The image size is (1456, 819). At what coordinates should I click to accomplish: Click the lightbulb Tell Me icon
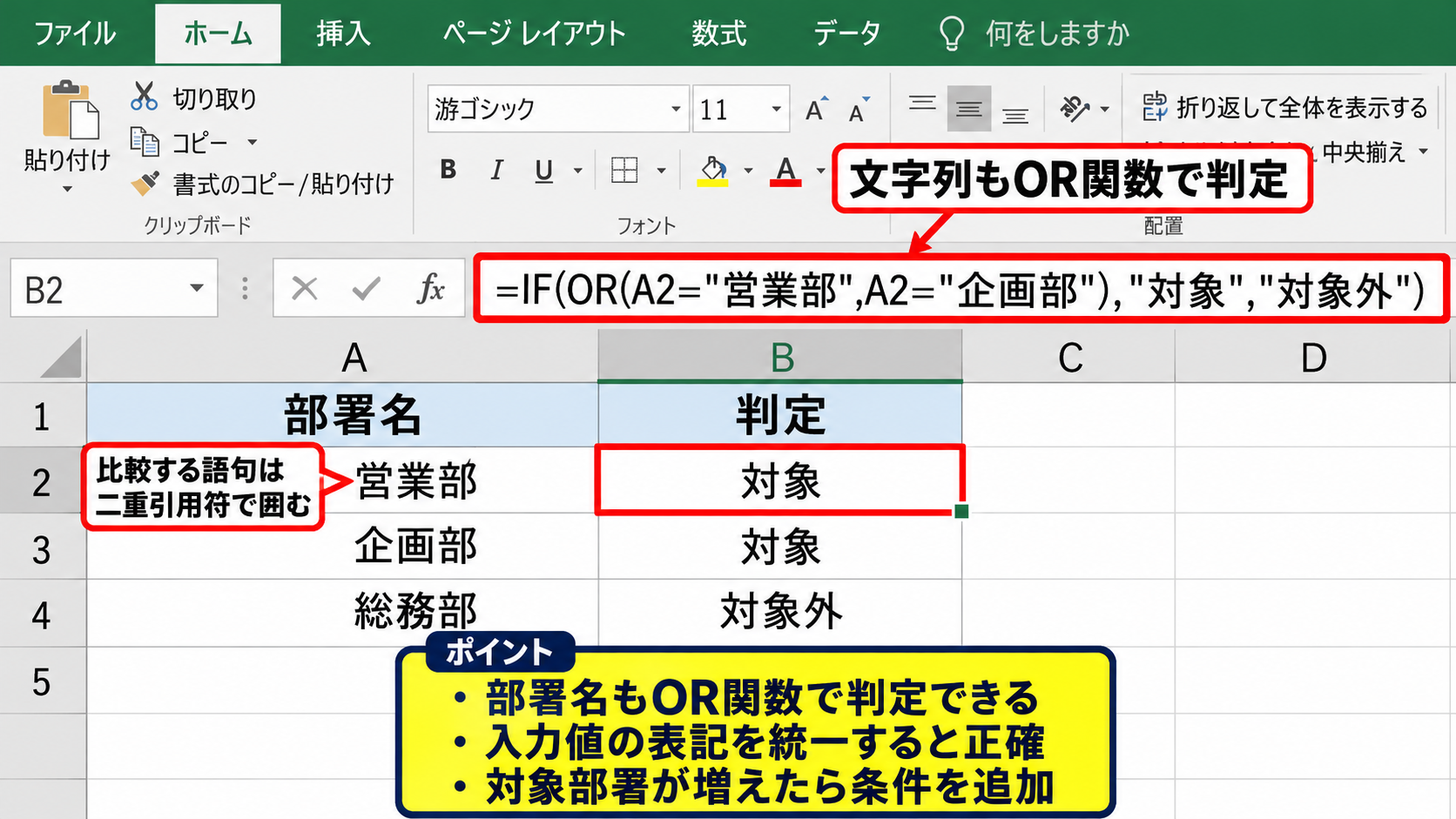pos(952,34)
